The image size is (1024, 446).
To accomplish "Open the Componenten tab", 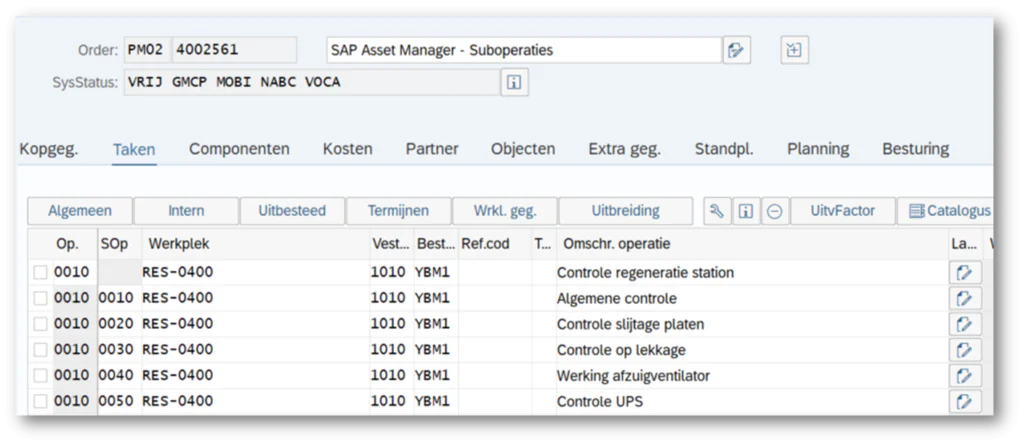I will coord(239,150).
